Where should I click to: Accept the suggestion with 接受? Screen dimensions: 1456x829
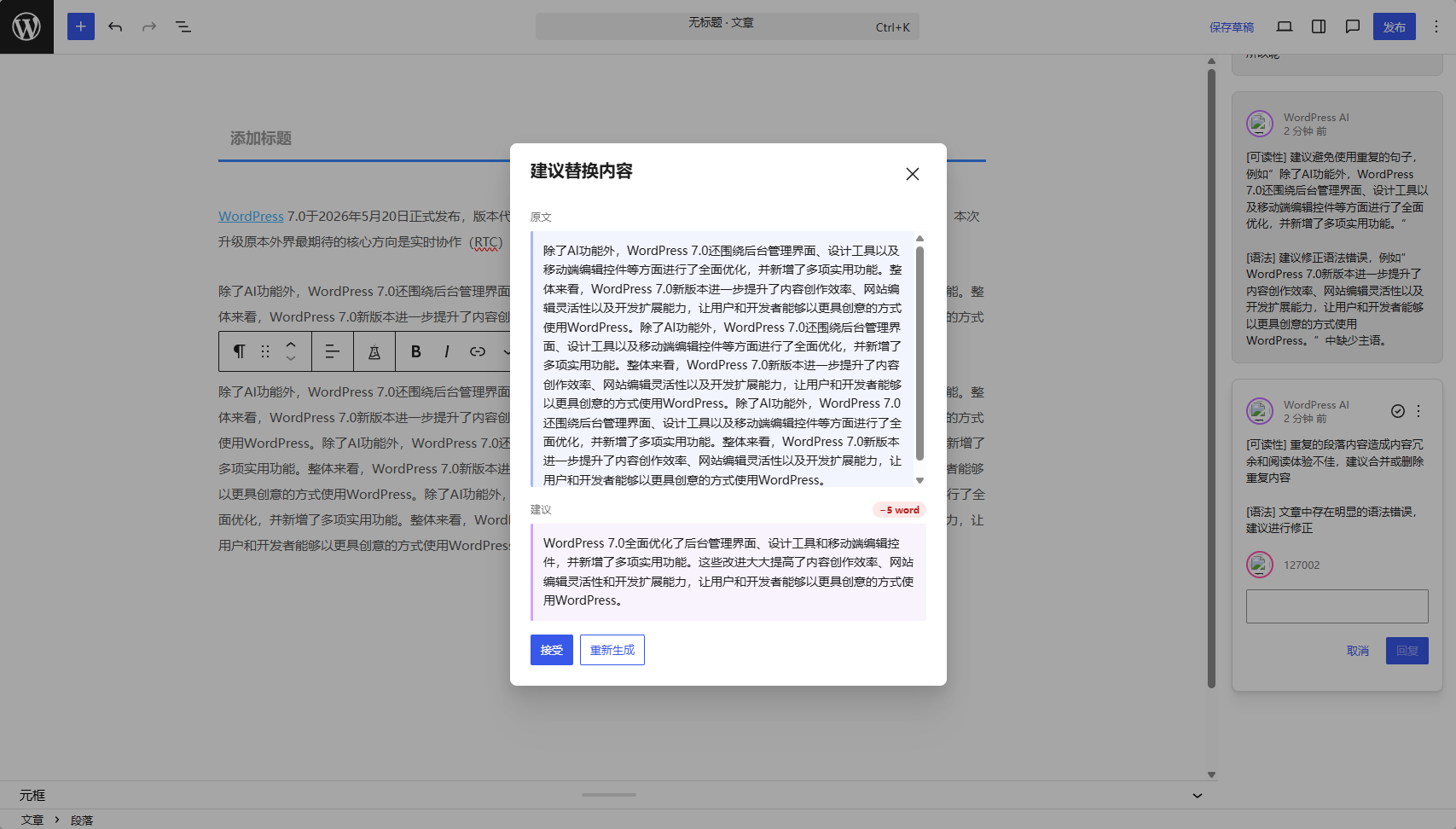552,650
